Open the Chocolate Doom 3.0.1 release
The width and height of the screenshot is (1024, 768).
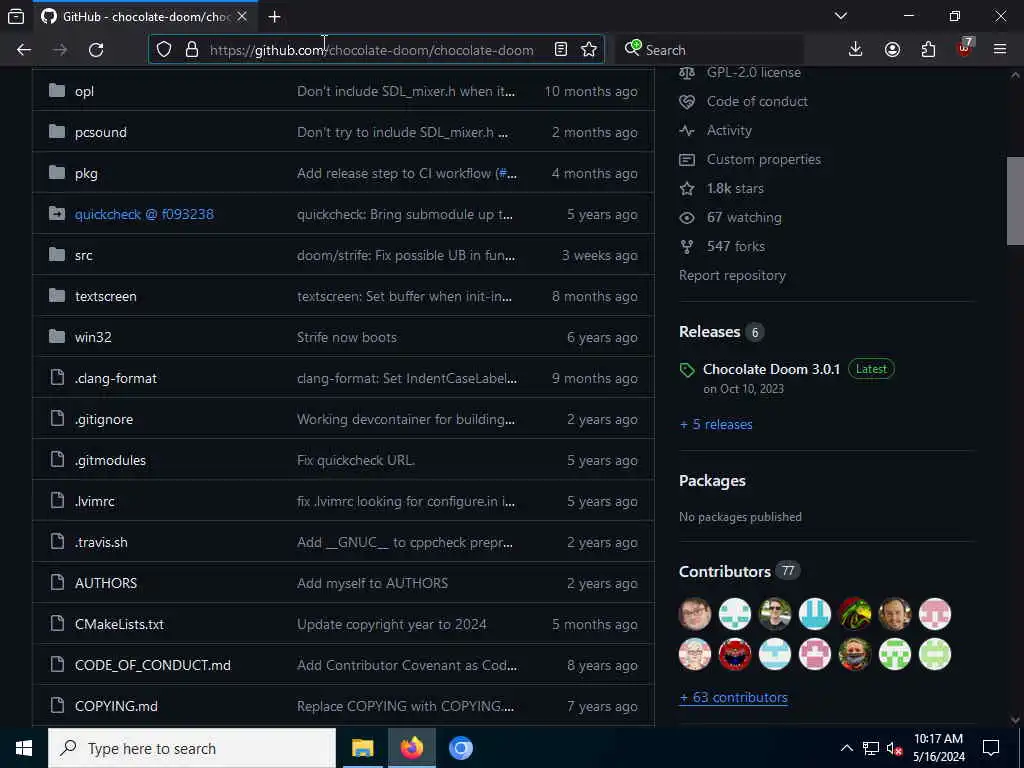[771, 369]
